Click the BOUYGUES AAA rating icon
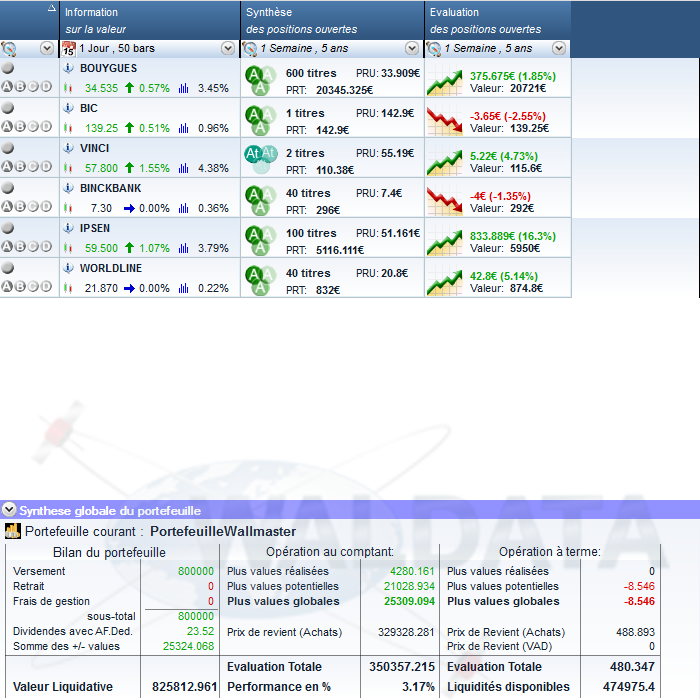The height and width of the screenshot is (700, 700). point(260,80)
